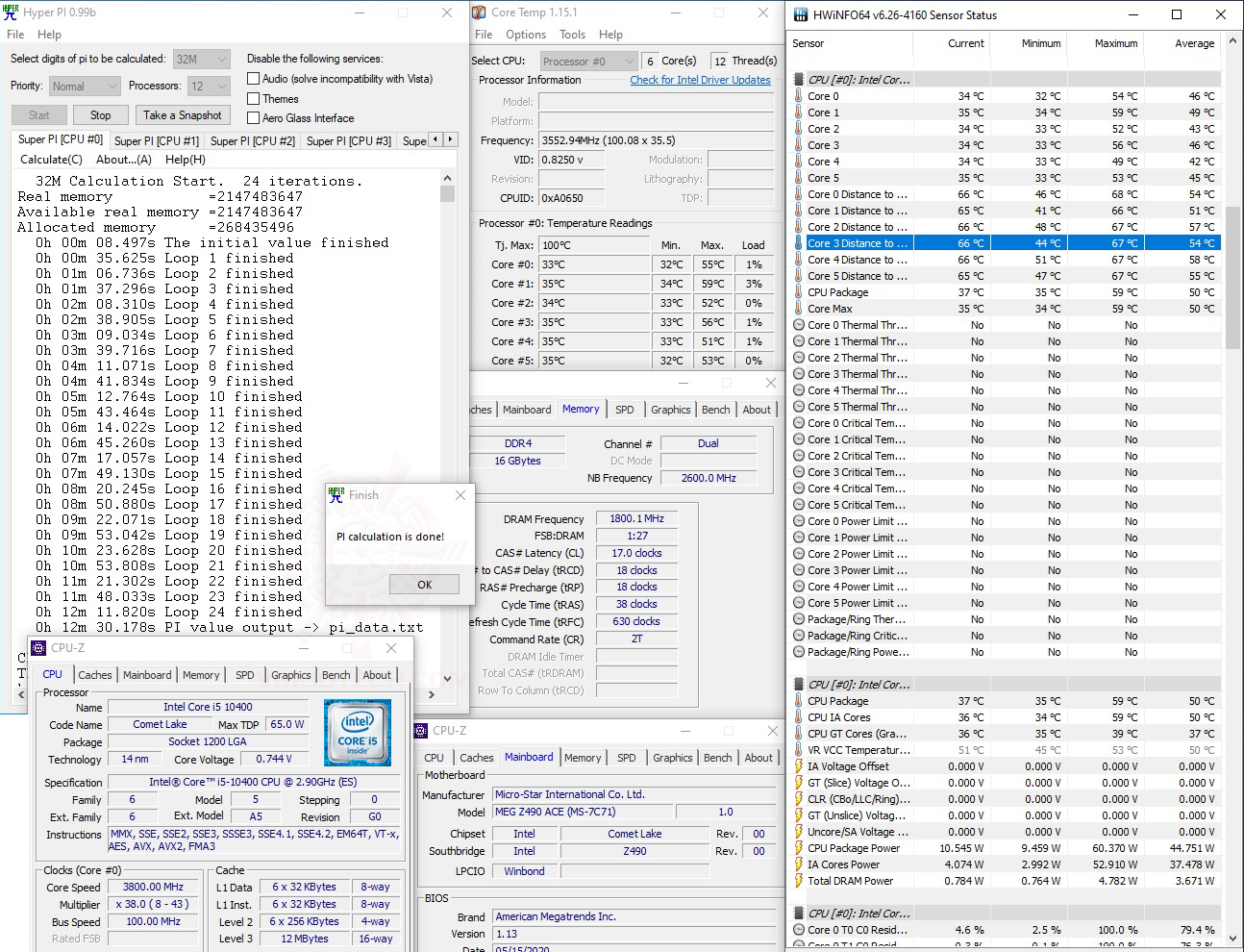This screenshot has height=952, width=1244.
Task: Click the Stop button in Hyper PI
Action: pos(101,115)
